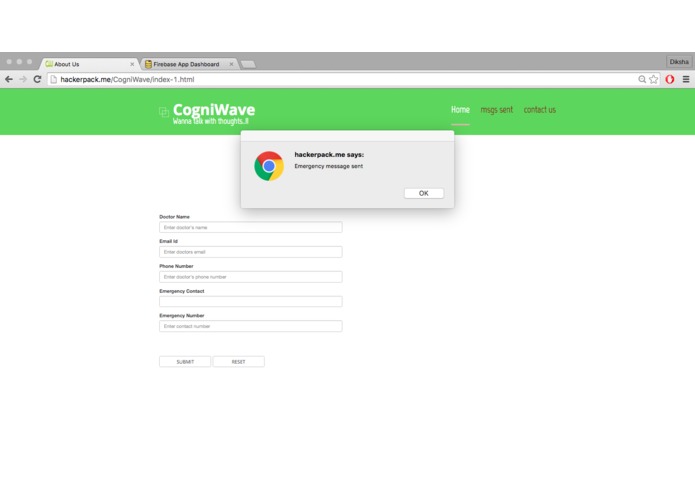This screenshot has width=695, height=494.
Task: Dismiss the alert with OK
Action: [x=424, y=193]
